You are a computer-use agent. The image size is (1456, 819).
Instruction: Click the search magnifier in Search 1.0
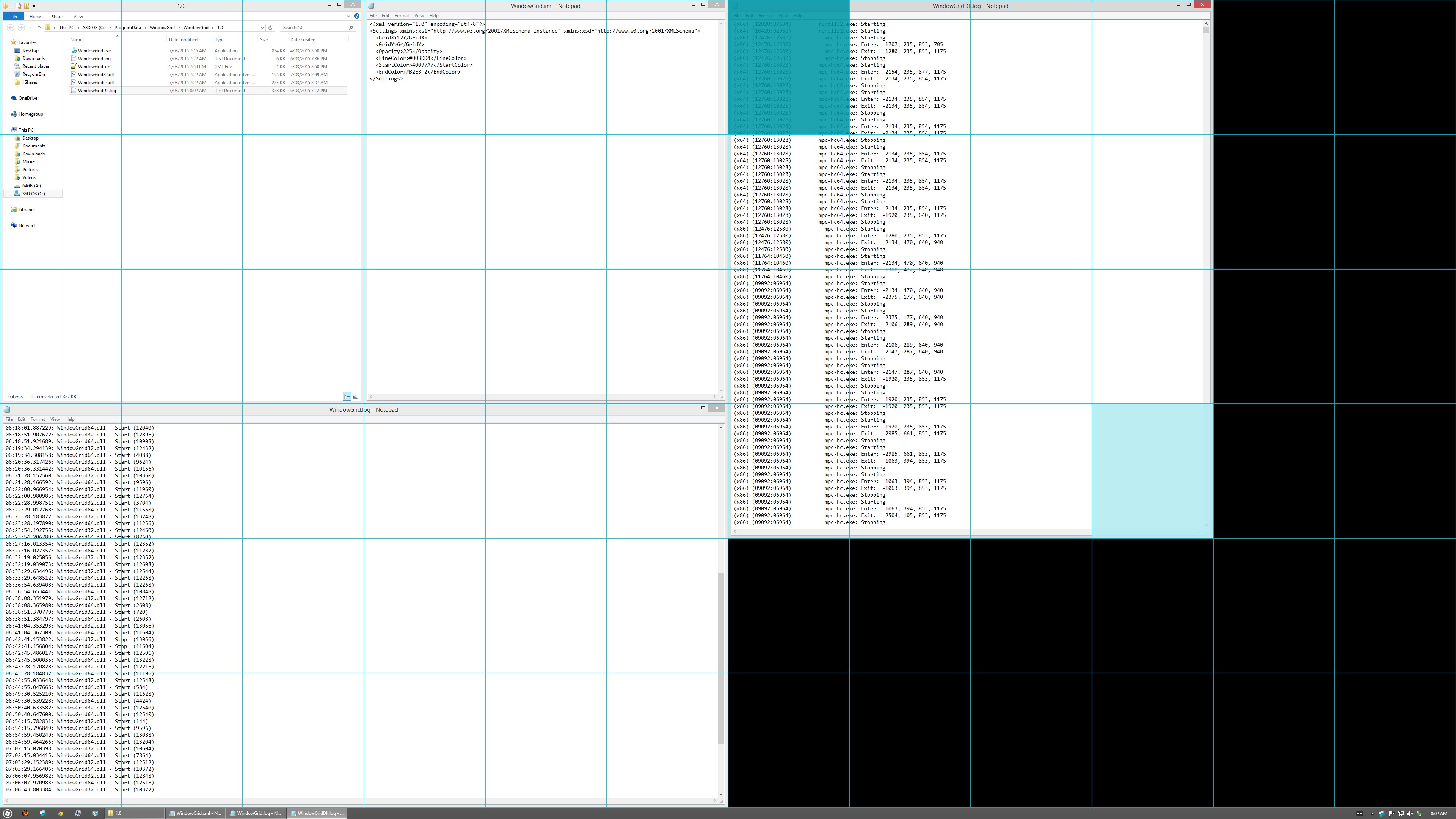coord(350,28)
